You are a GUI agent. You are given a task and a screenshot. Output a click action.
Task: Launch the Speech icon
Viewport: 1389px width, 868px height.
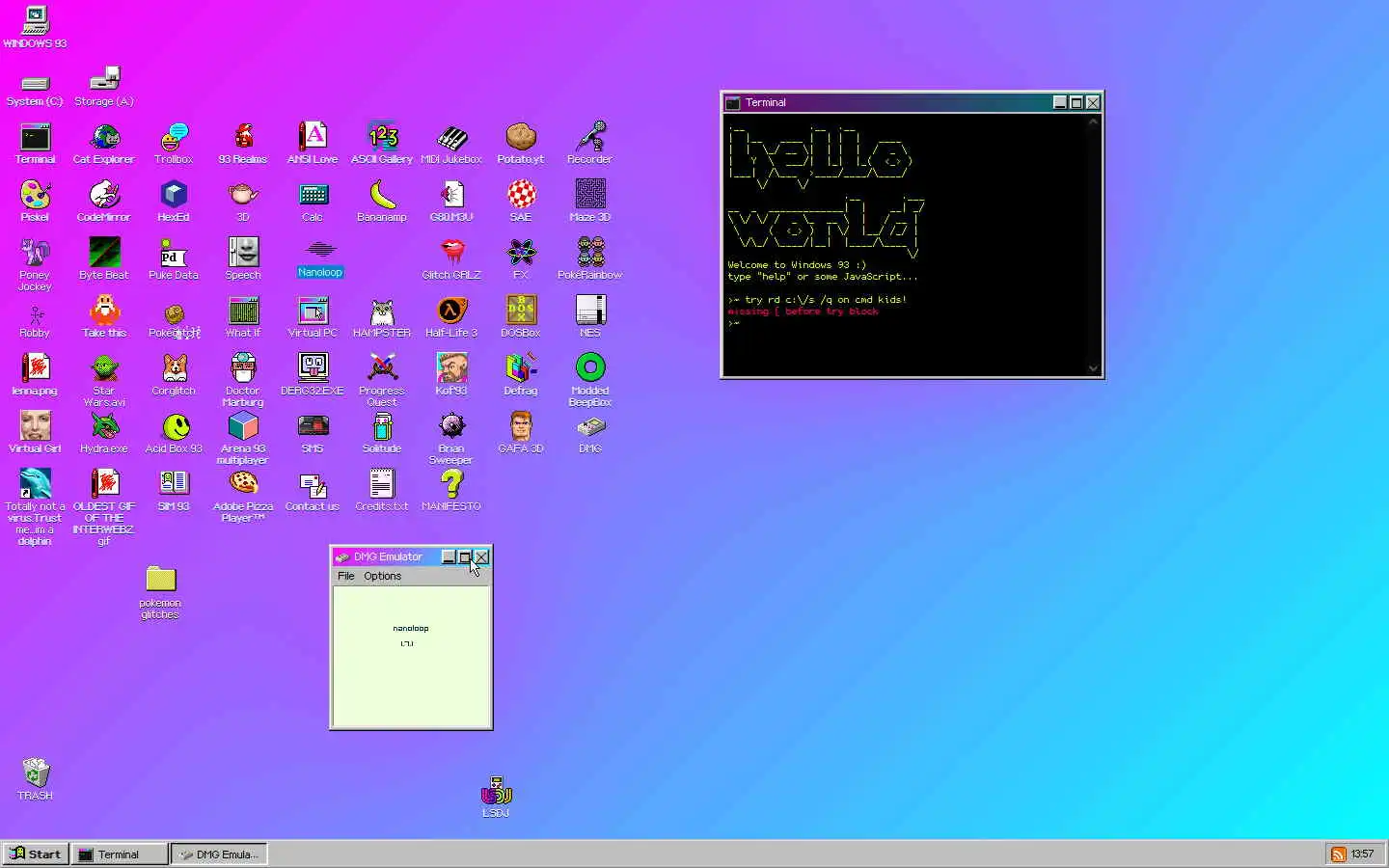click(x=243, y=259)
